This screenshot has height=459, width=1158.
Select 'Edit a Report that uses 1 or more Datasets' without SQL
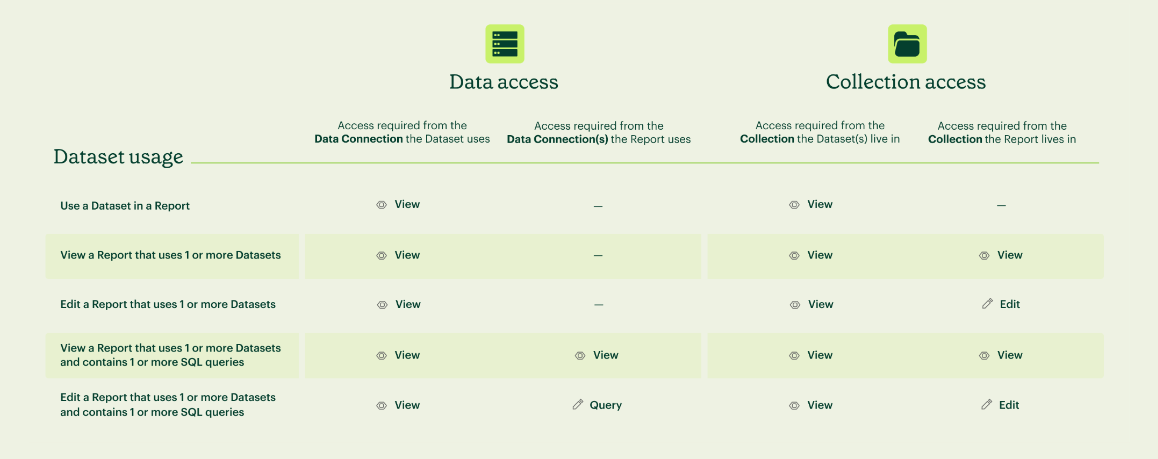(x=168, y=304)
